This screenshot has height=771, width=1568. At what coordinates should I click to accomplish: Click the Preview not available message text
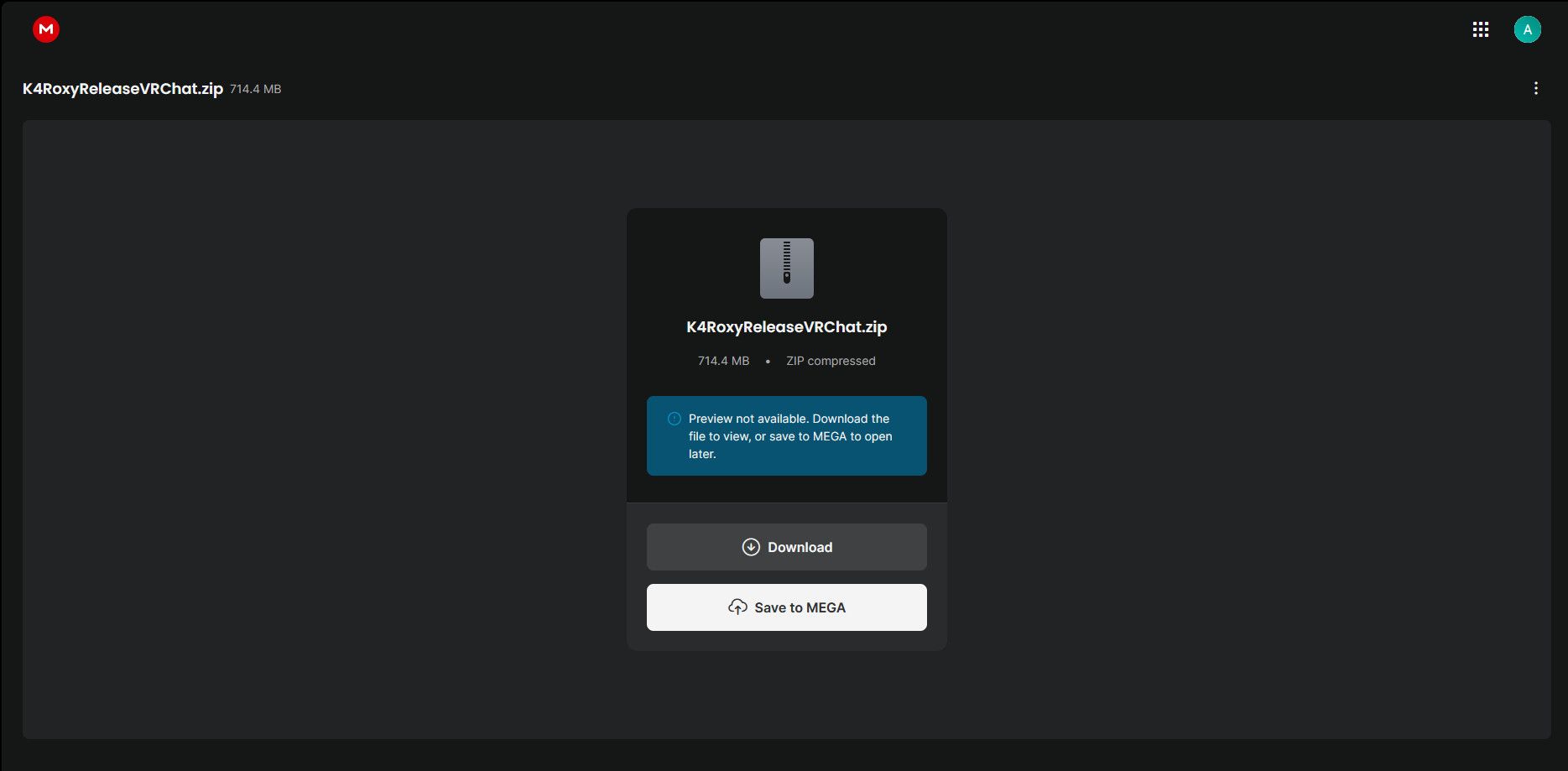click(x=790, y=436)
